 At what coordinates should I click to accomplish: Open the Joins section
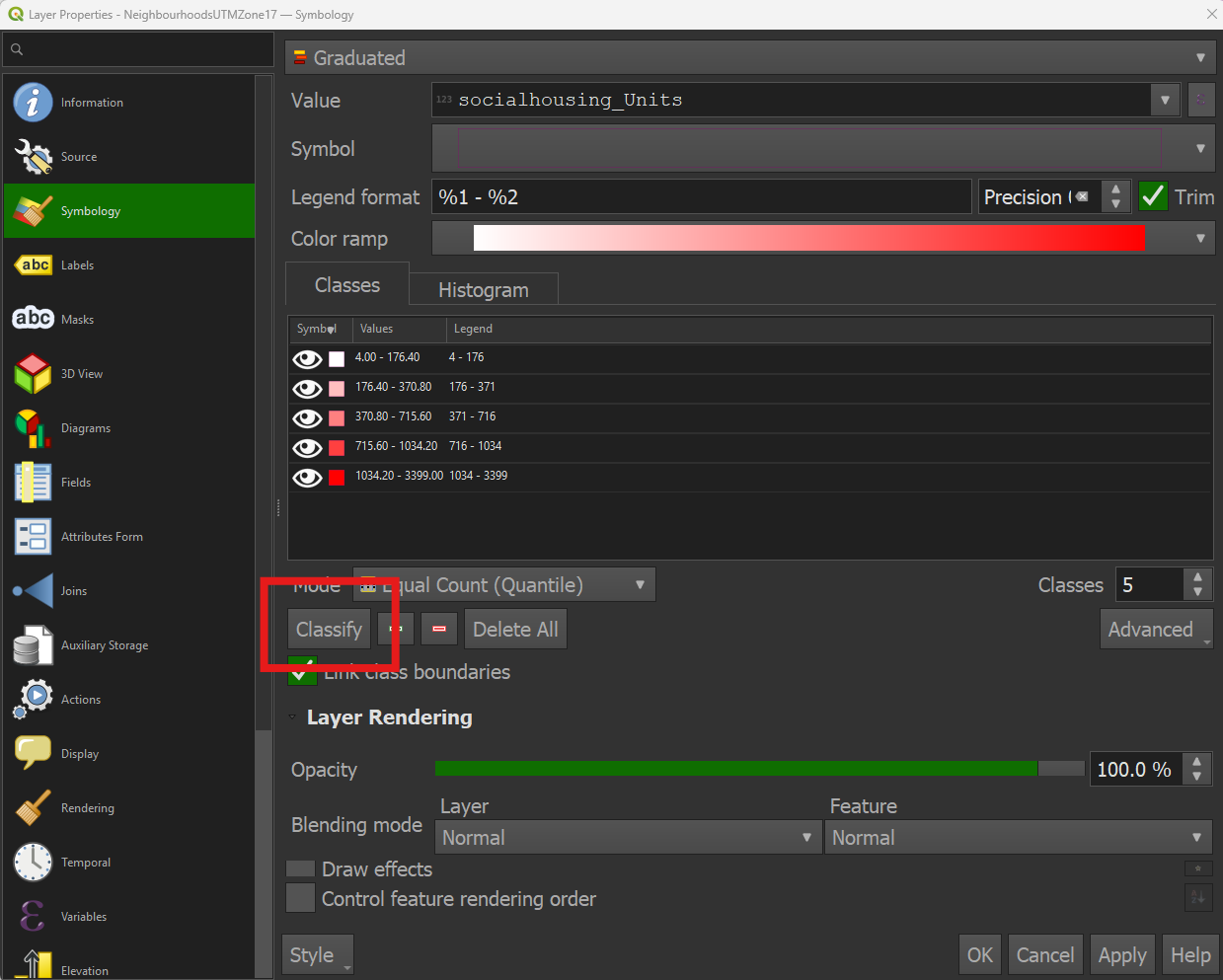[x=129, y=591]
